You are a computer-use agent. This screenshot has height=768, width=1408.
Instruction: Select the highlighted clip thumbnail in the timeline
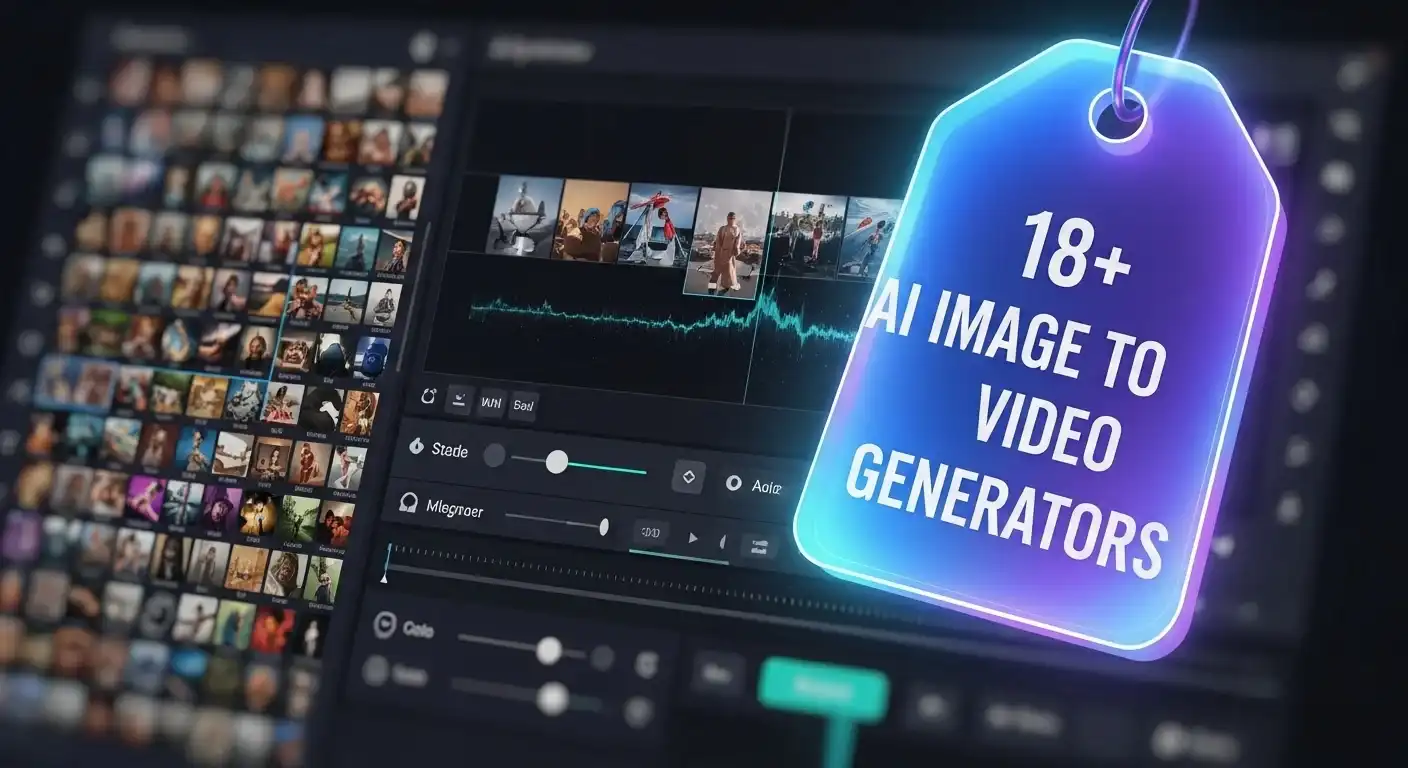pos(720,240)
